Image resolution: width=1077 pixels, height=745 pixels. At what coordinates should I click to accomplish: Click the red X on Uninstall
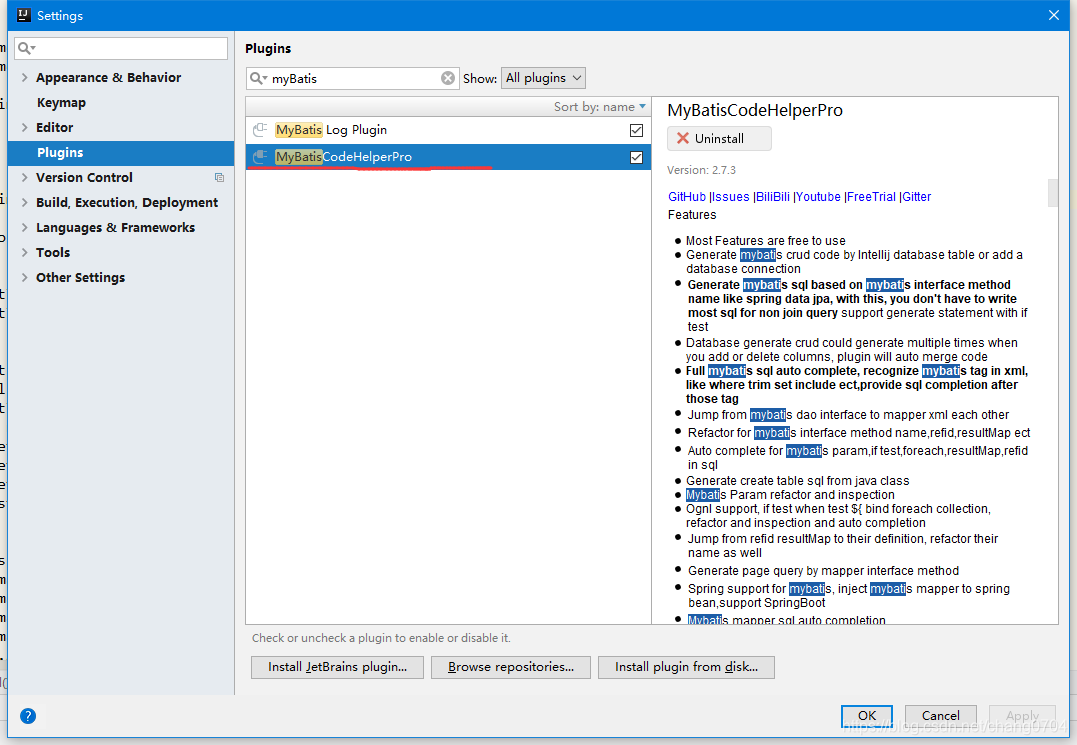[x=683, y=139]
